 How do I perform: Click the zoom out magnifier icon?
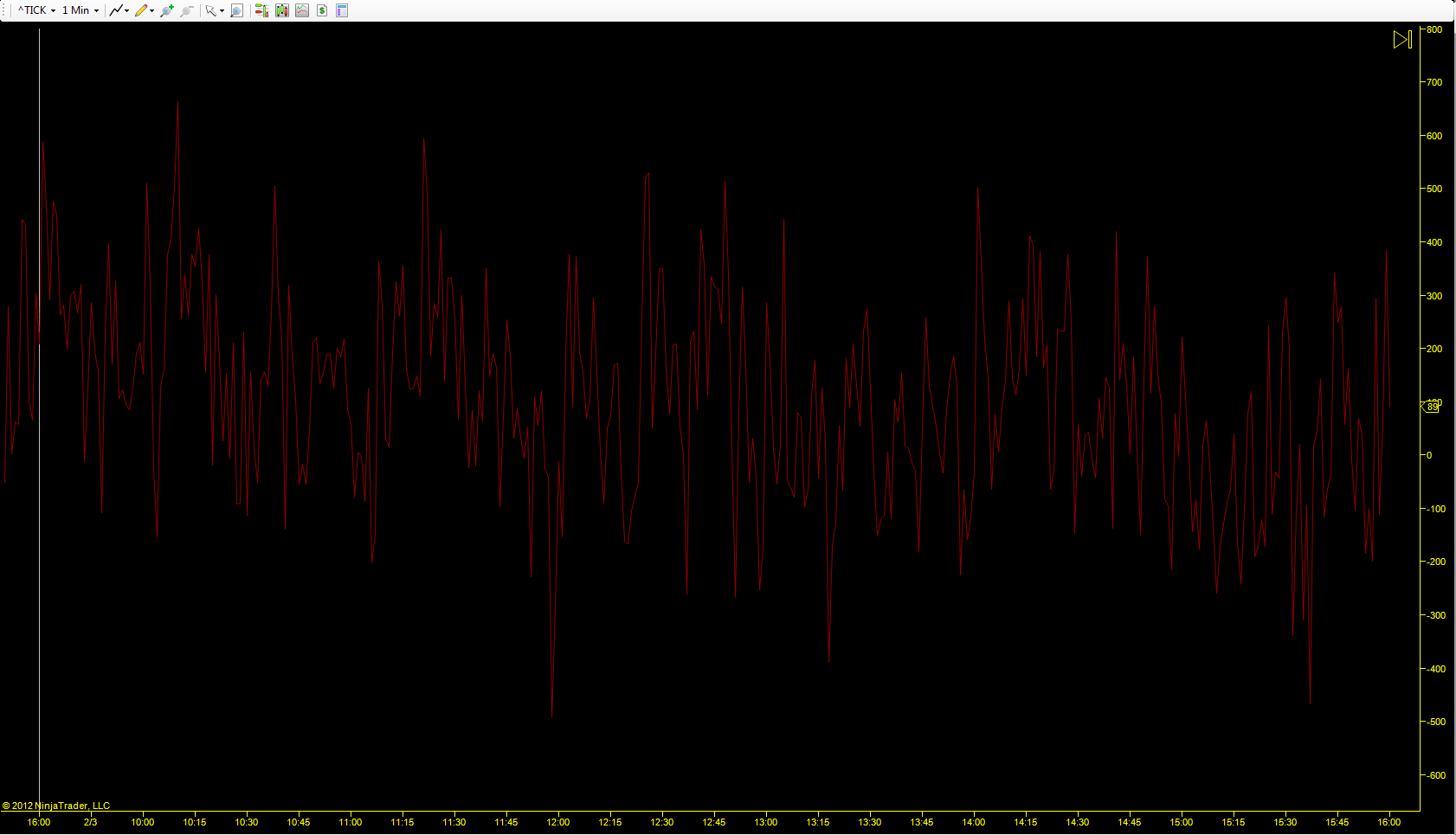pos(186,10)
